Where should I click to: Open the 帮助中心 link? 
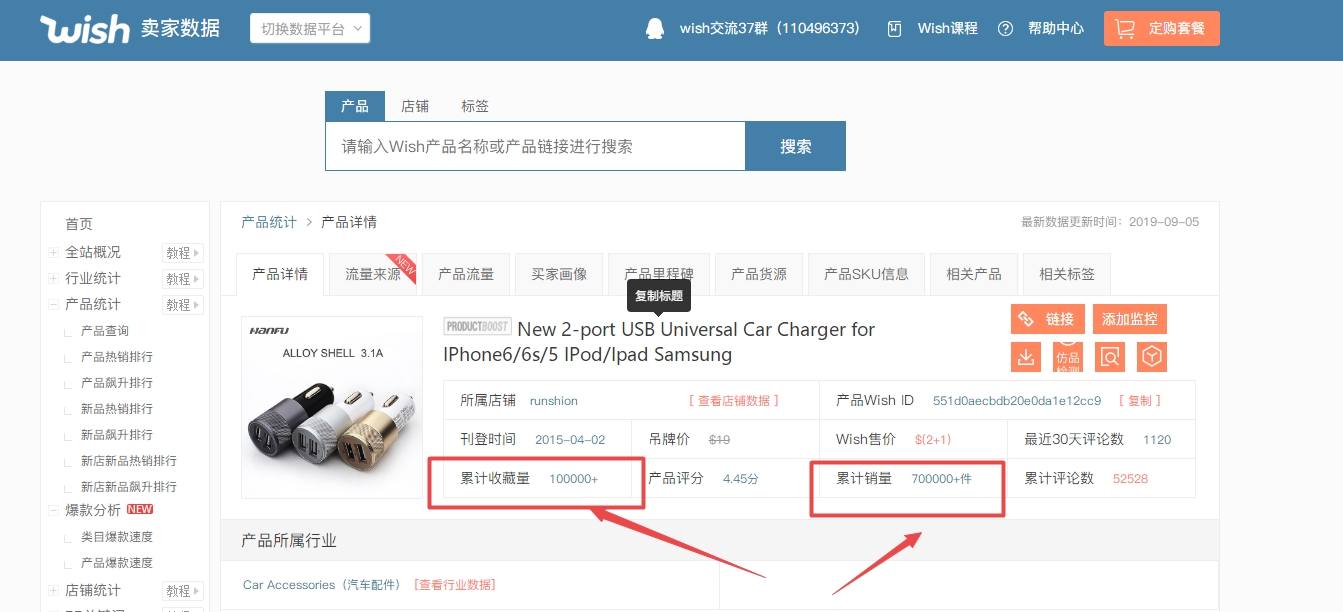click(x=1056, y=28)
